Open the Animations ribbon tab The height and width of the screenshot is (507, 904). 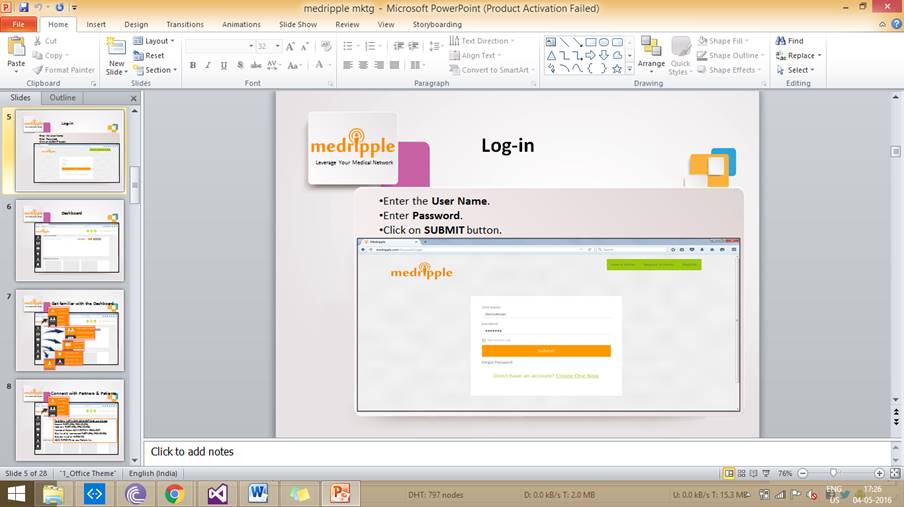coord(241,24)
